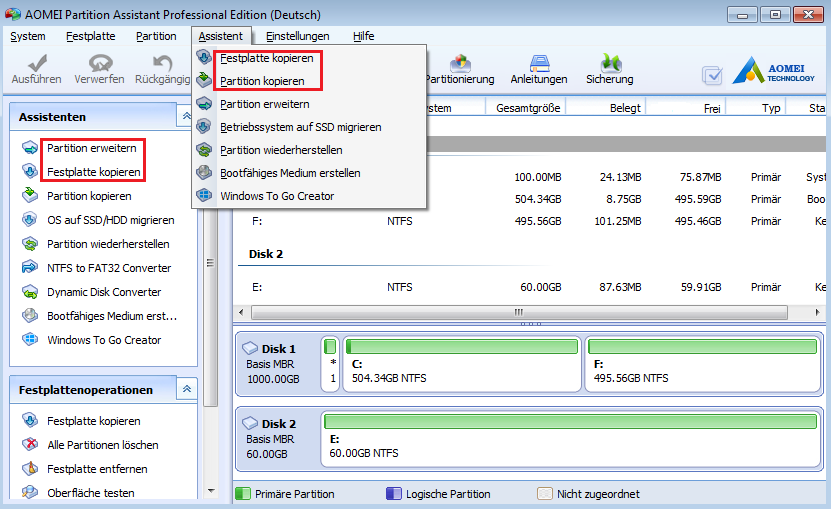Click Bootfähiges Medium erst… in the sidebar
This screenshot has height=509, width=831.
pyautogui.click(x=112, y=316)
